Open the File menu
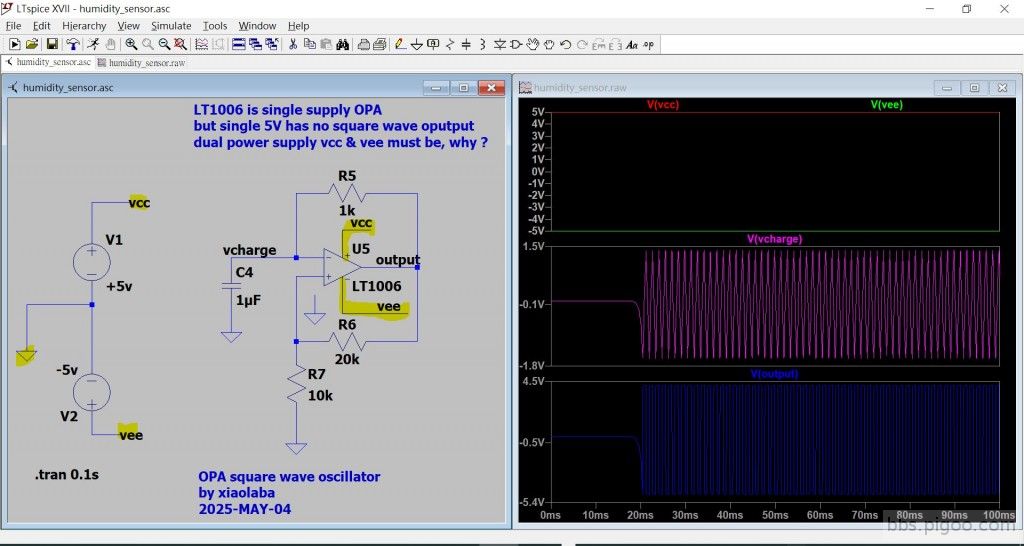The image size is (1024, 546). pos(13,25)
